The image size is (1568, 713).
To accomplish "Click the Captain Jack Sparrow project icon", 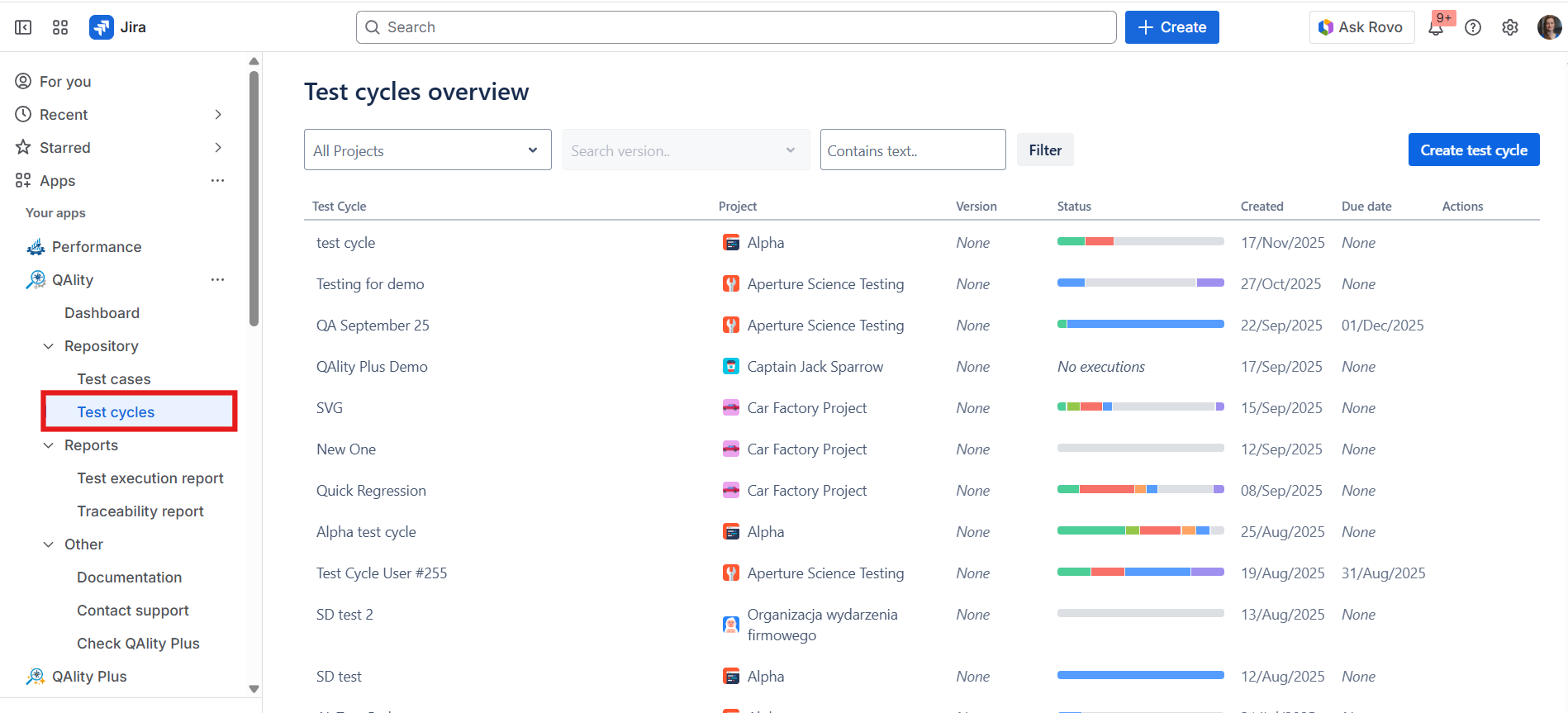I will click(x=731, y=366).
